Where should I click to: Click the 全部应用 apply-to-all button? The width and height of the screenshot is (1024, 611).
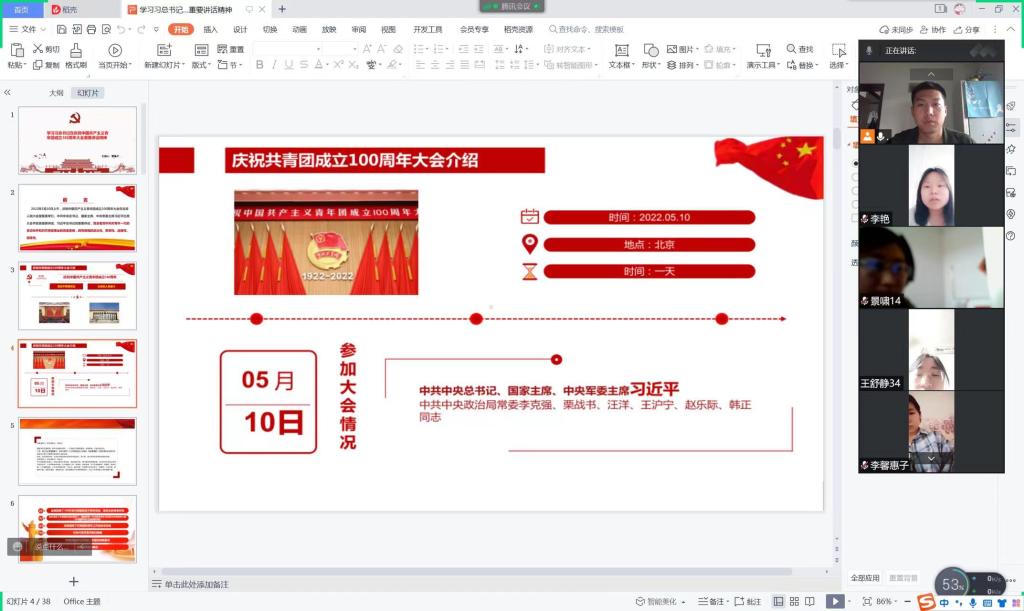point(865,578)
